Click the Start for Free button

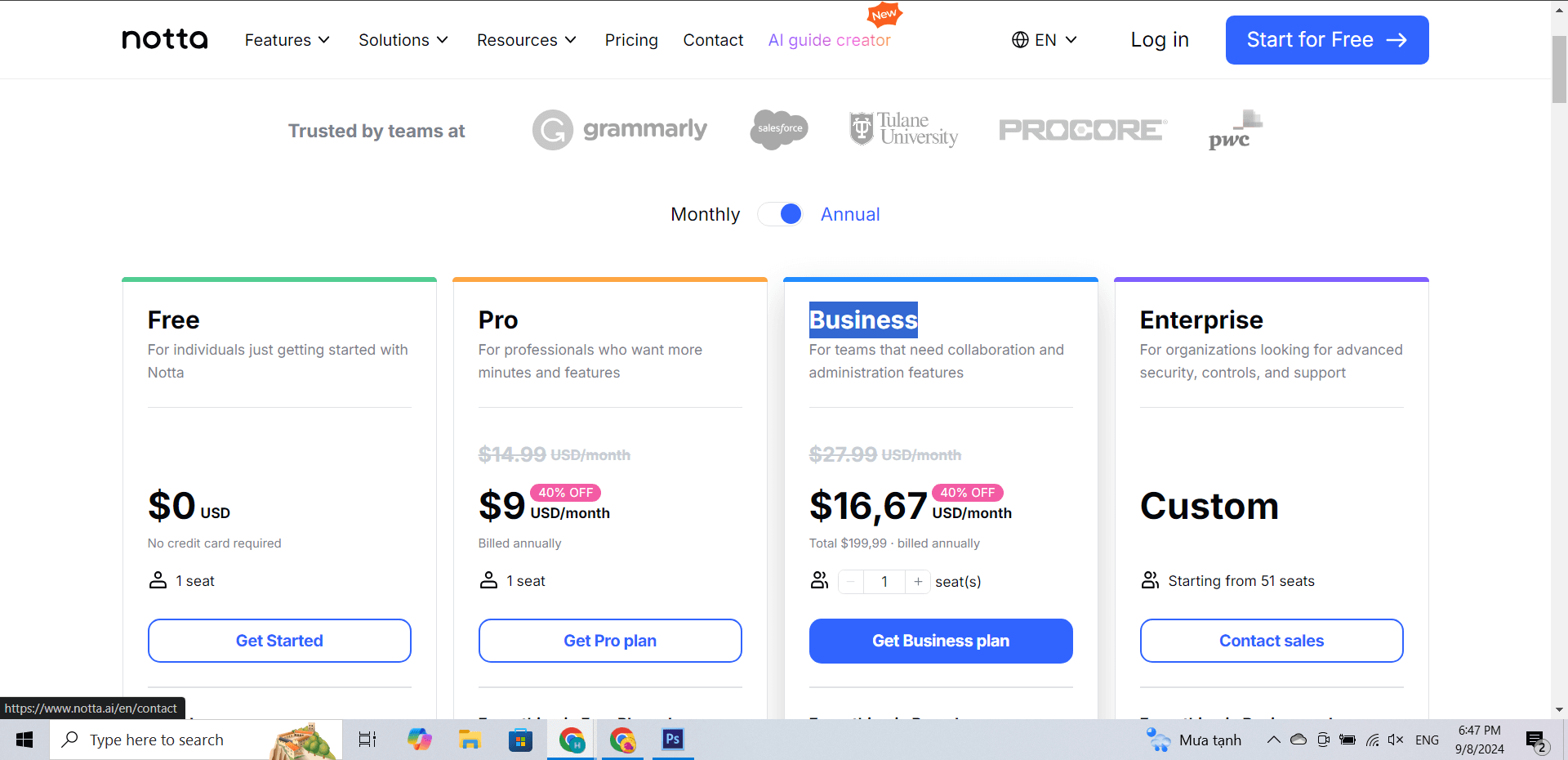pos(1327,40)
